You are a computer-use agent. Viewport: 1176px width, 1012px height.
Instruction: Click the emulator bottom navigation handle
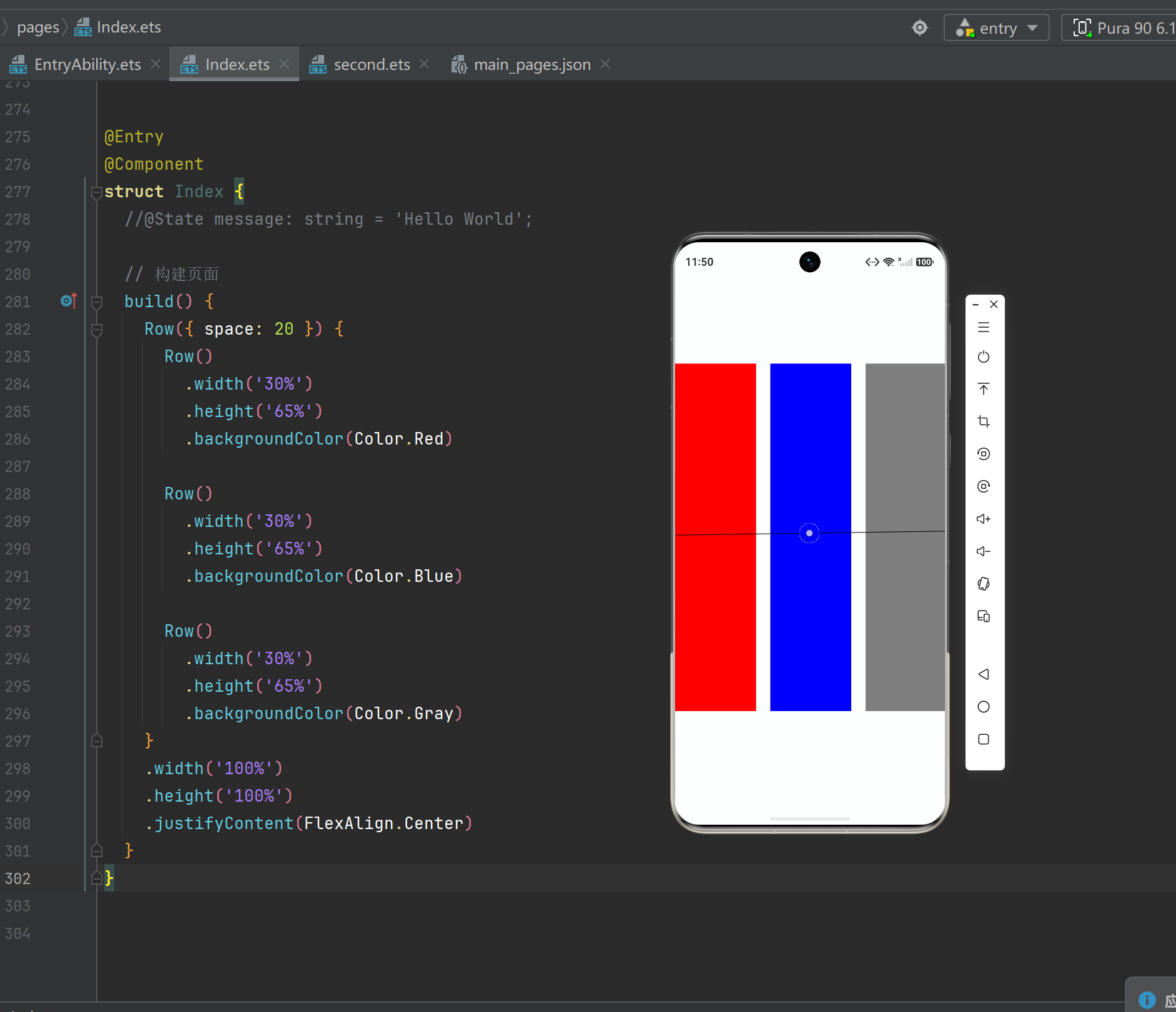point(810,818)
